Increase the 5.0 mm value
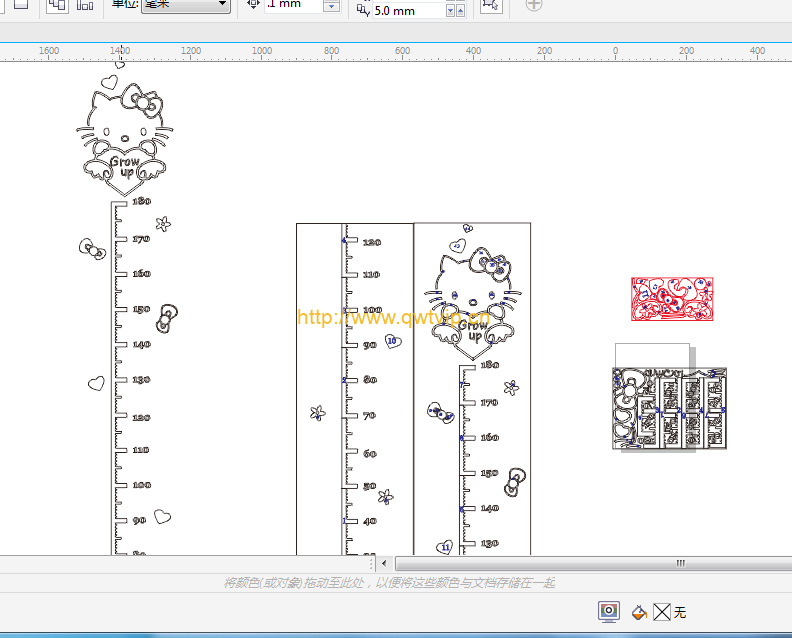The image size is (792, 638). (x=461, y=11)
